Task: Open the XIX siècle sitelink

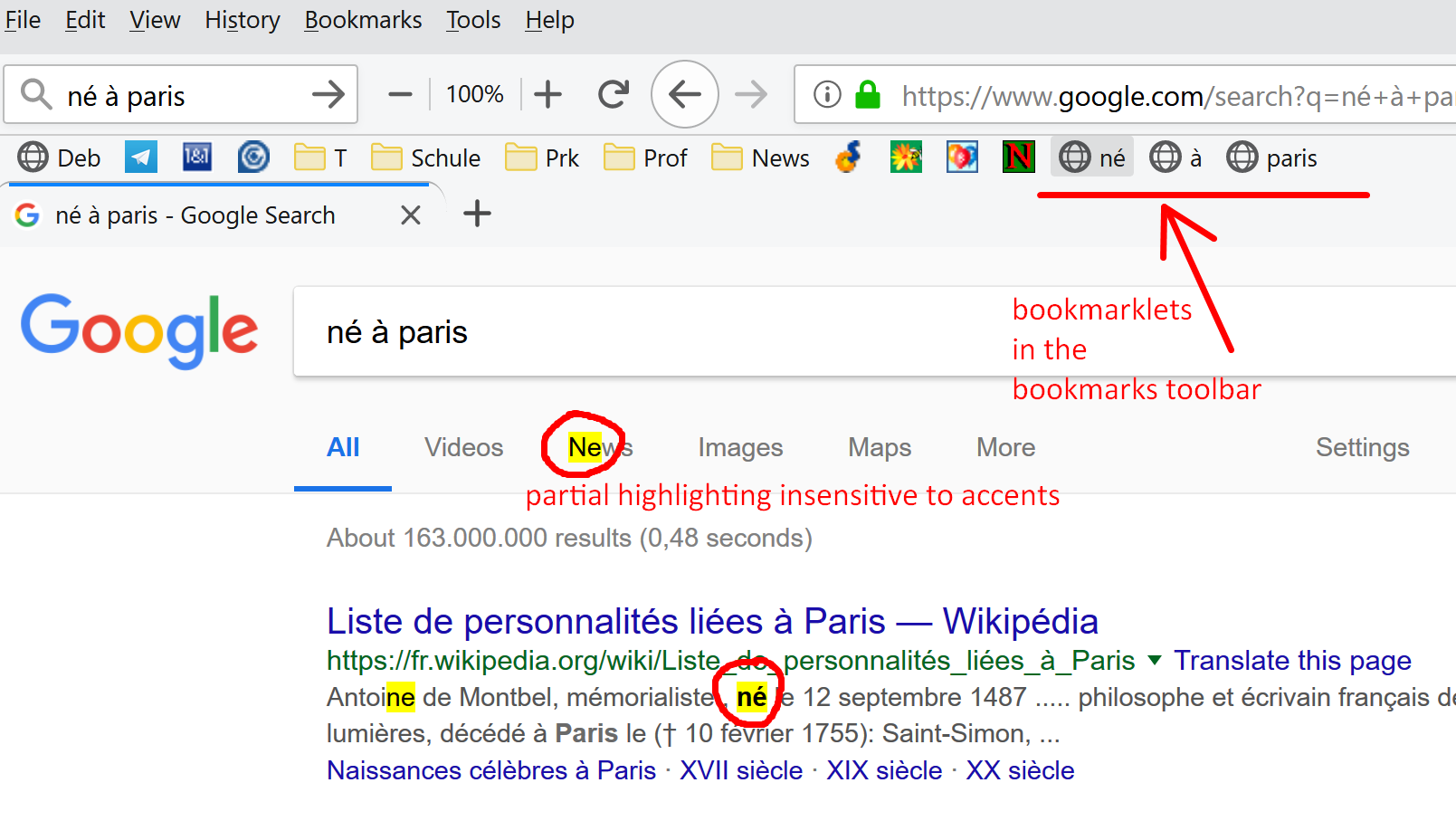Action: coord(884,770)
